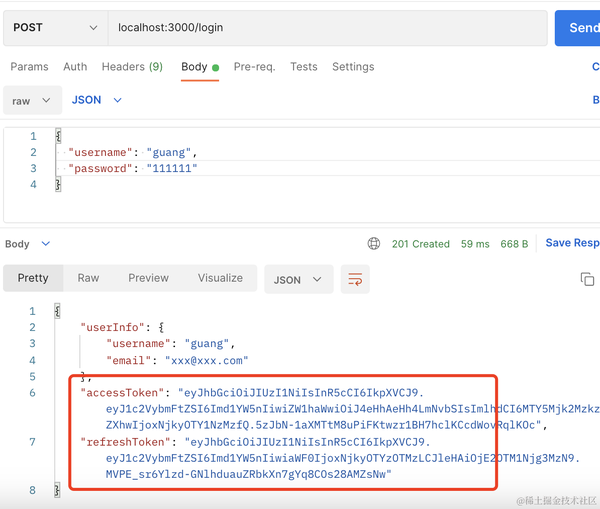600x509 pixels.
Task: Click the "userInfo" key in response
Action: click(112, 327)
